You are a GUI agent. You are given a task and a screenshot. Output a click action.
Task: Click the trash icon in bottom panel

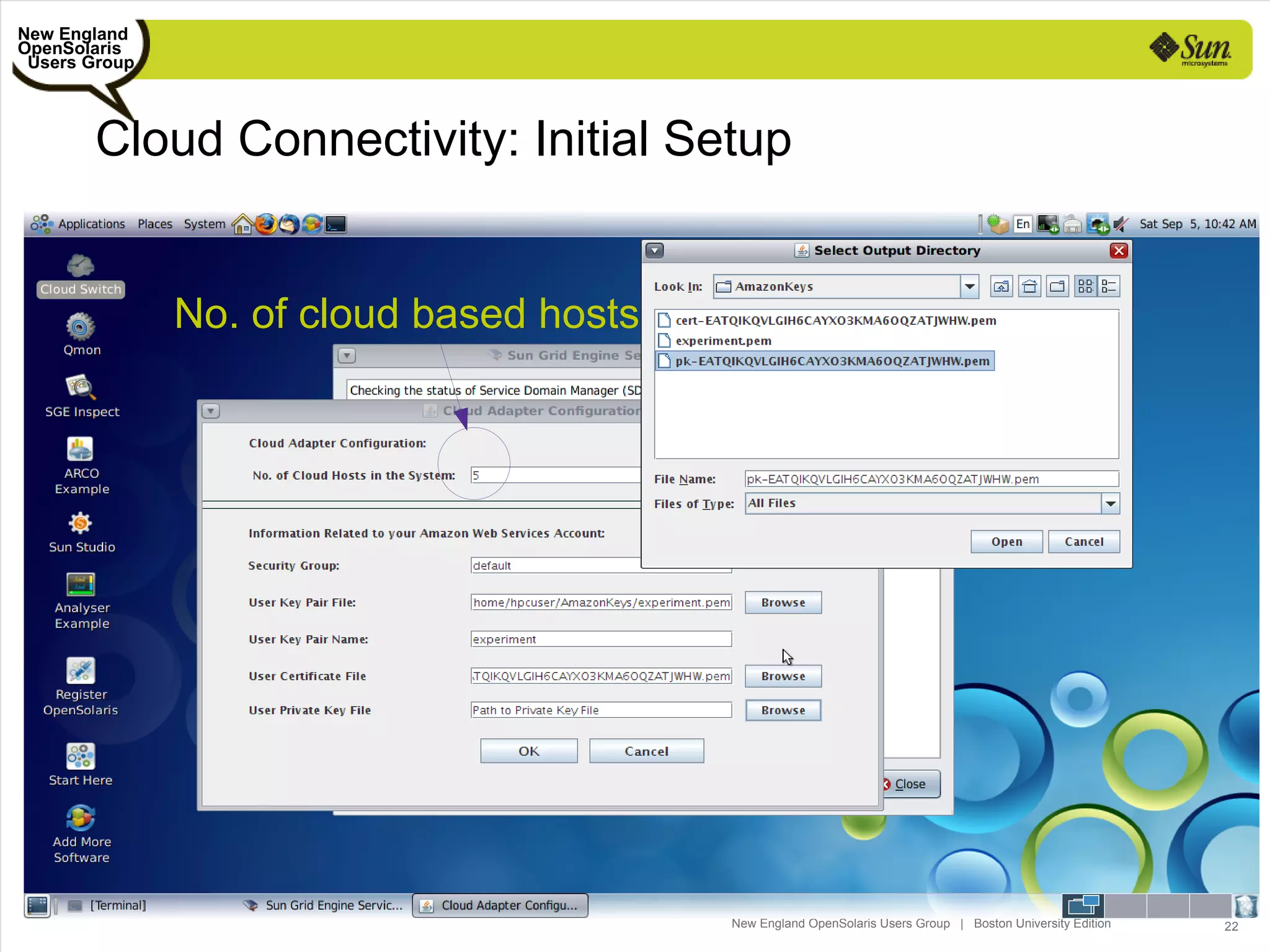pyautogui.click(x=1246, y=906)
